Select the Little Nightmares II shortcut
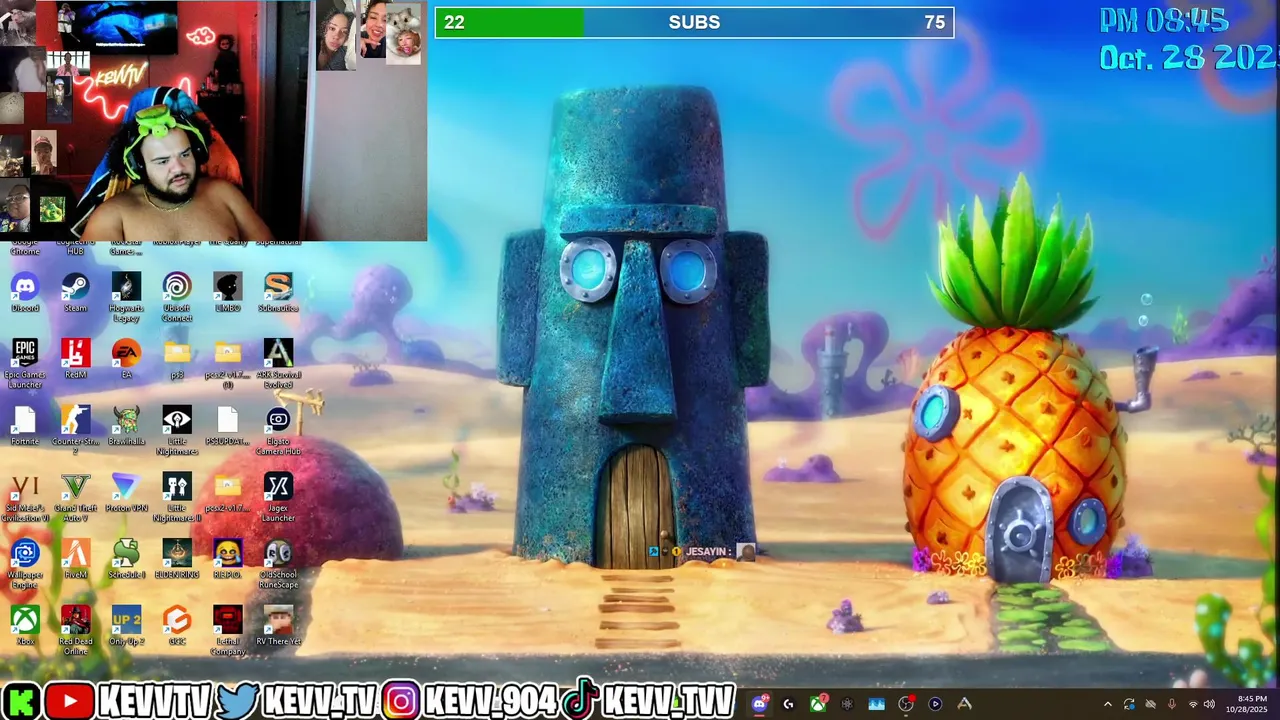 (x=177, y=498)
